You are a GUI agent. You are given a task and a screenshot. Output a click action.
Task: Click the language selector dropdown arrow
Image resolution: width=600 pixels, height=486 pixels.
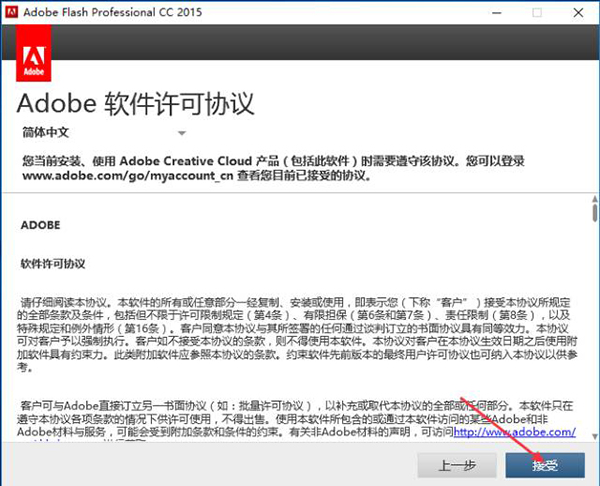coord(182,133)
